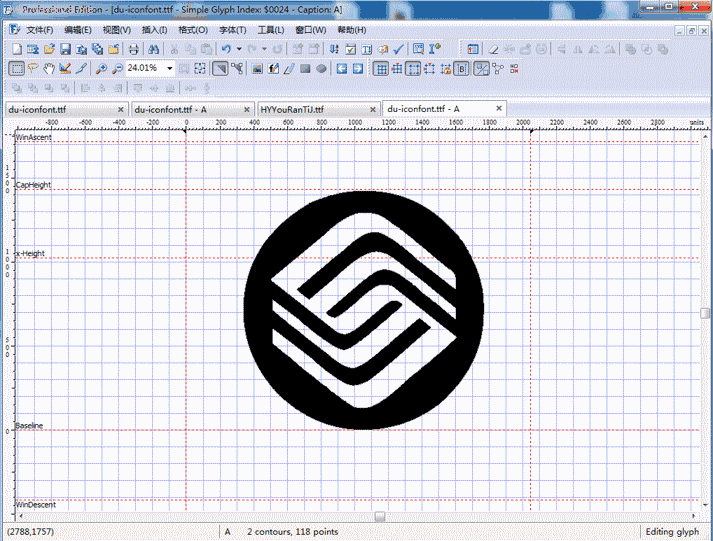Open the 文件(F) menu
The image size is (713, 541).
40,30
